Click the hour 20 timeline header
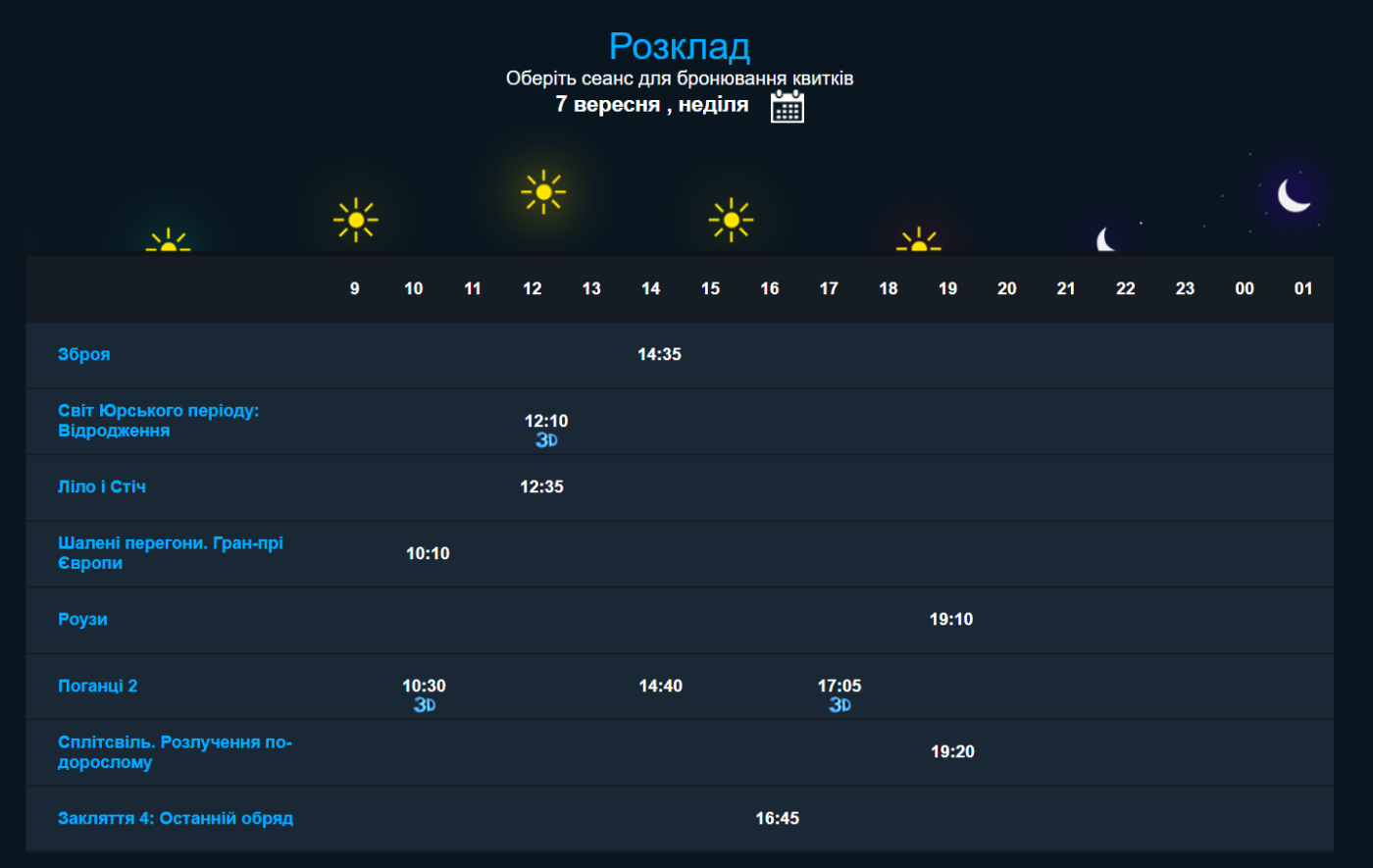This screenshot has height=868, width=1373. pyautogui.click(x=1006, y=288)
